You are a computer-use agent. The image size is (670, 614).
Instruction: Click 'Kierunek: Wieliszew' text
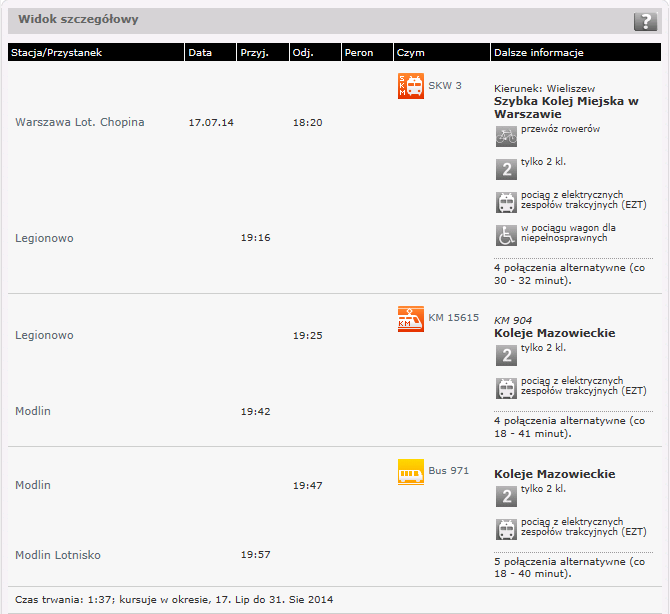[x=544, y=88]
